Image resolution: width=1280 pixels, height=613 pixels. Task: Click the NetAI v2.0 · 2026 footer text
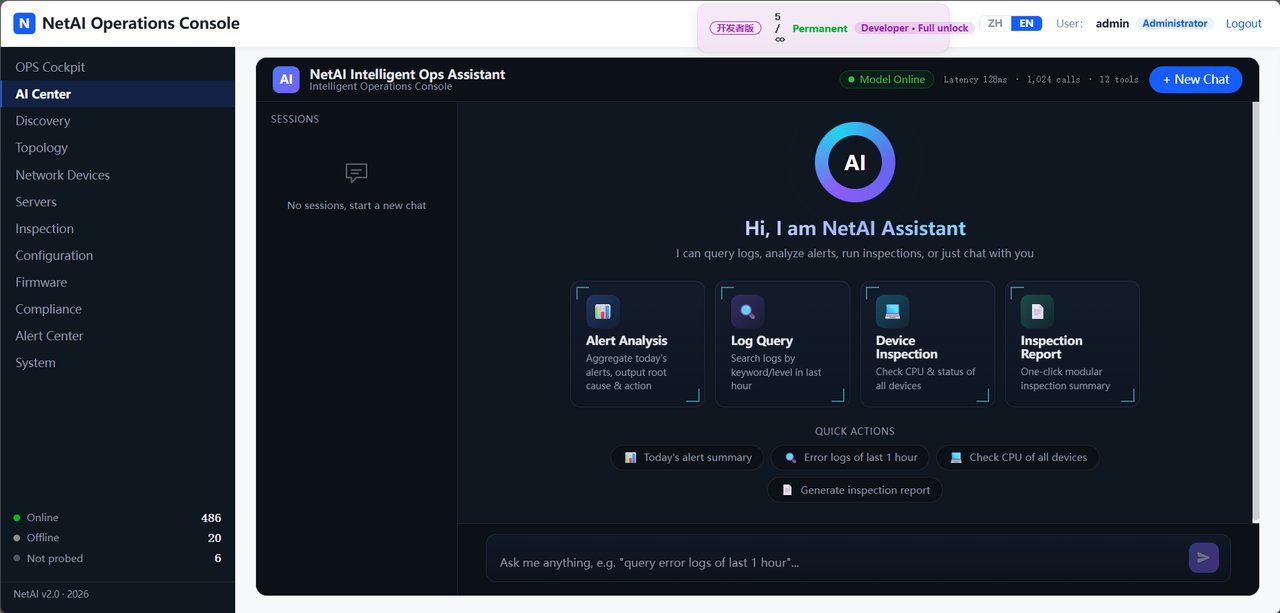pyautogui.click(x=51, y=594)
